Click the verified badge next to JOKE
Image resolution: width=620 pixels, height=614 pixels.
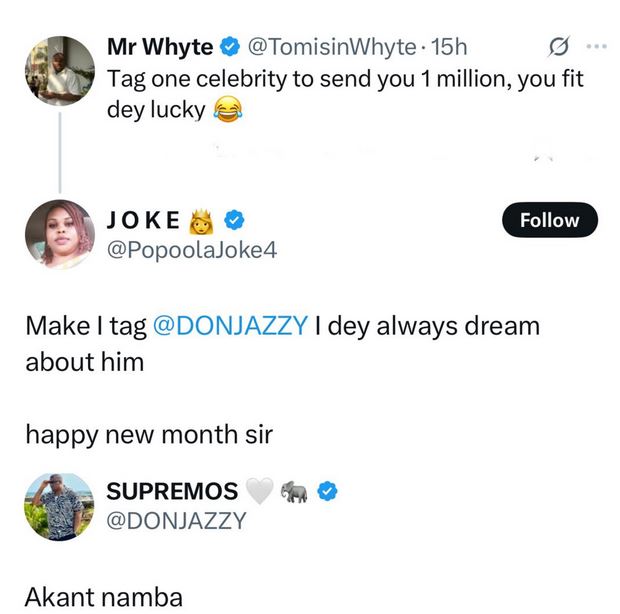click(x=234, y=220)
